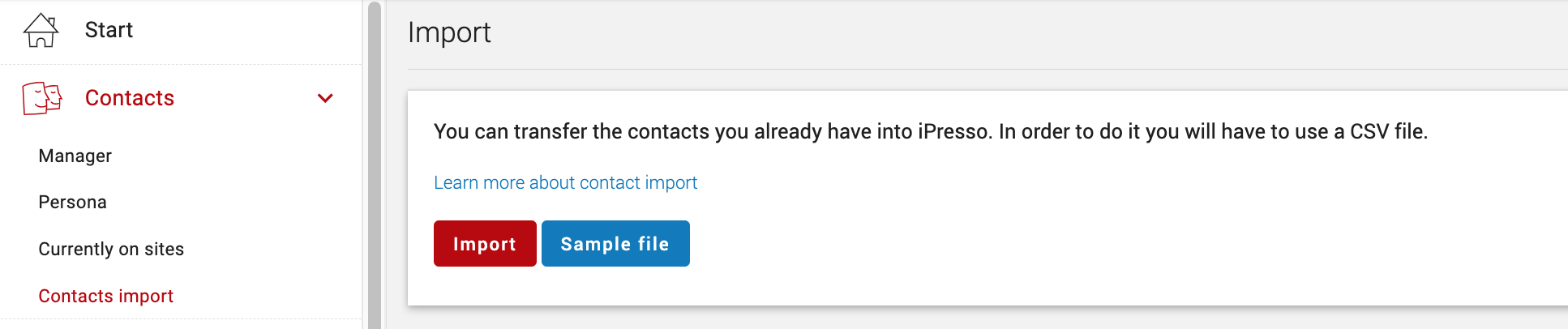Collapse the Contacts section with its chevron

(325, 98)
